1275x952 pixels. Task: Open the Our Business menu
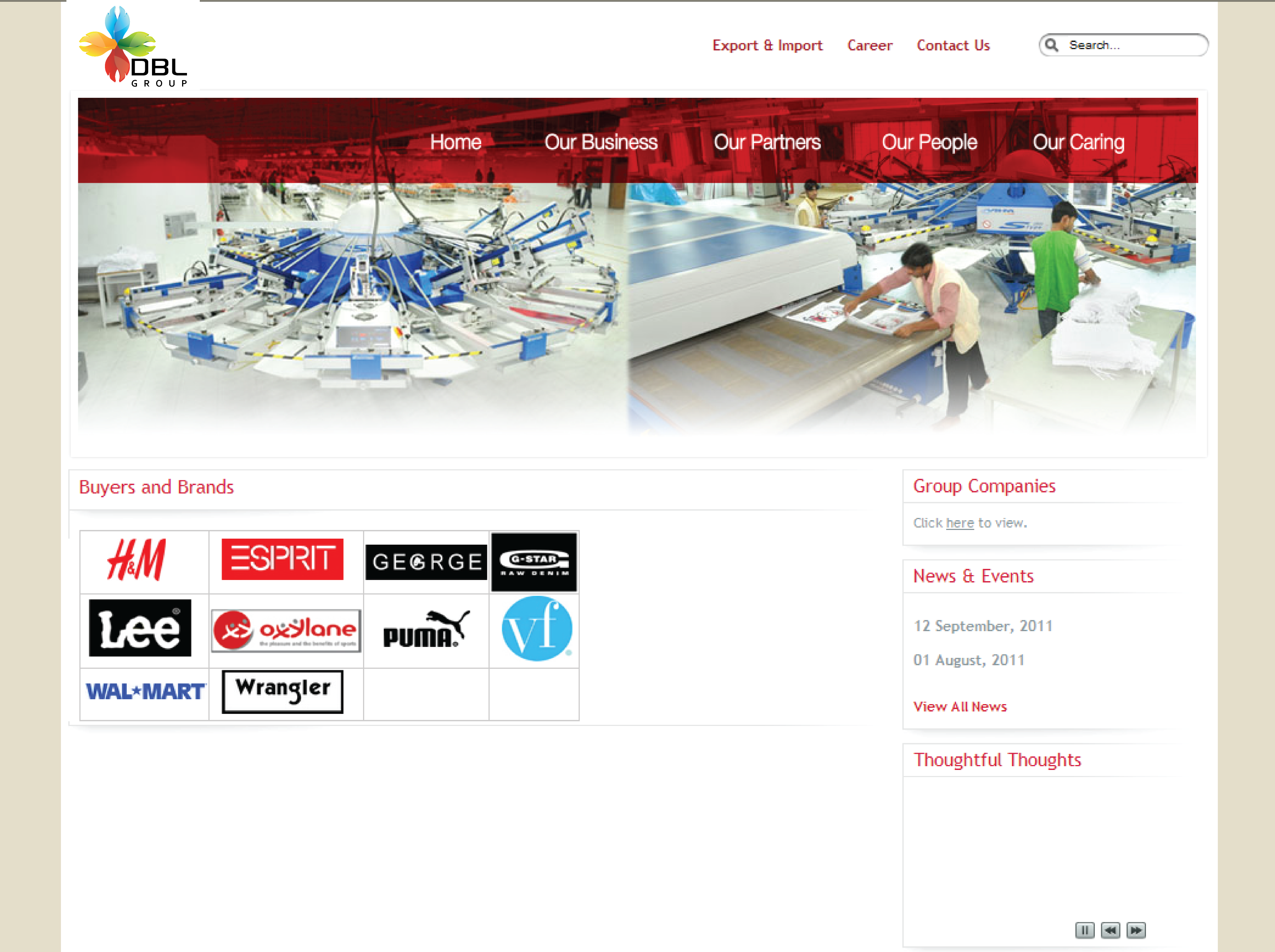(x=600, y=142)
